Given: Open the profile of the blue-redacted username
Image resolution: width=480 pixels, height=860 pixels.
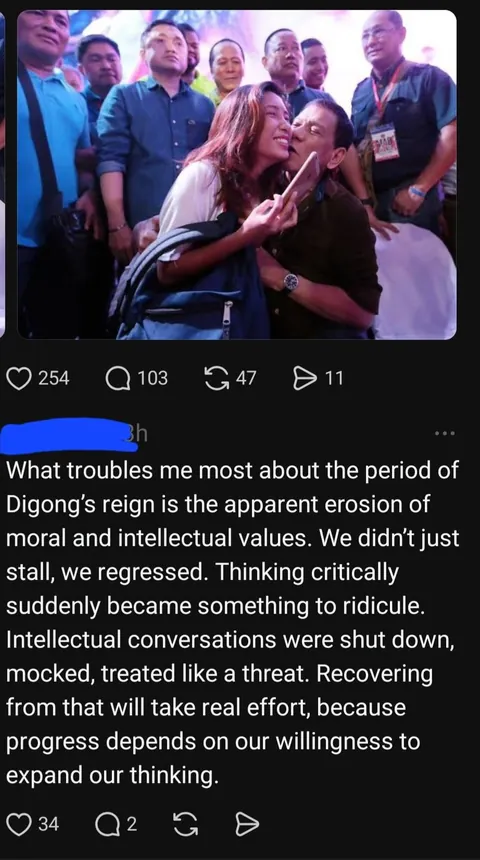Looking at the screenshot, I should coord(69,436).
